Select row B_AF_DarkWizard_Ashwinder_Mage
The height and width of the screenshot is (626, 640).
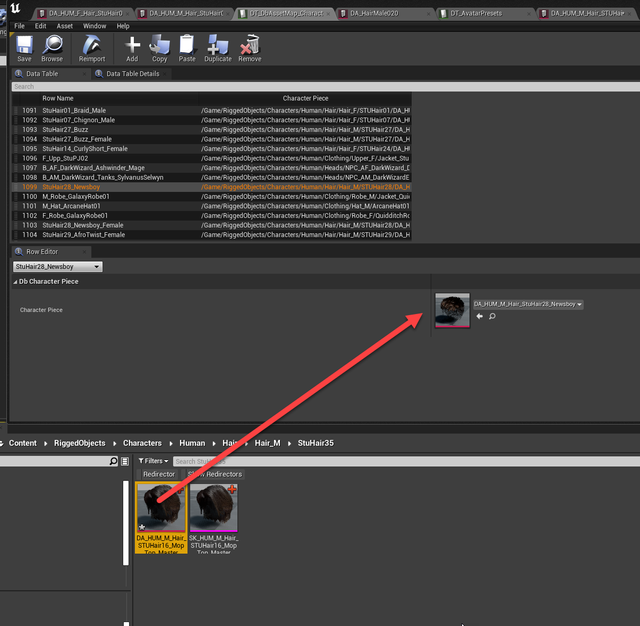tap(211, 168)
